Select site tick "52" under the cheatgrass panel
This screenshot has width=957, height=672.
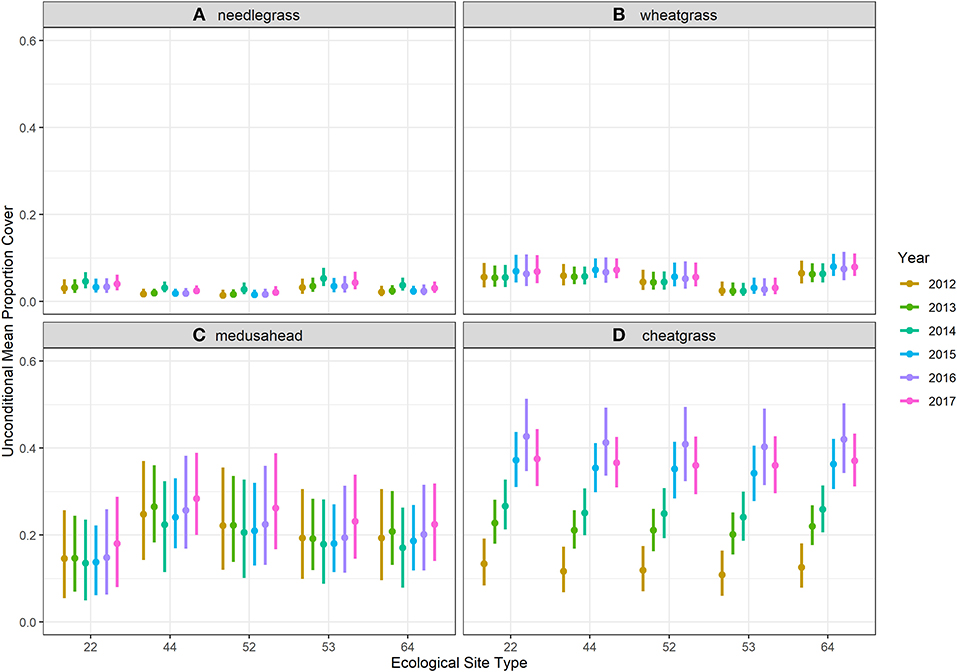click(669, 647)
